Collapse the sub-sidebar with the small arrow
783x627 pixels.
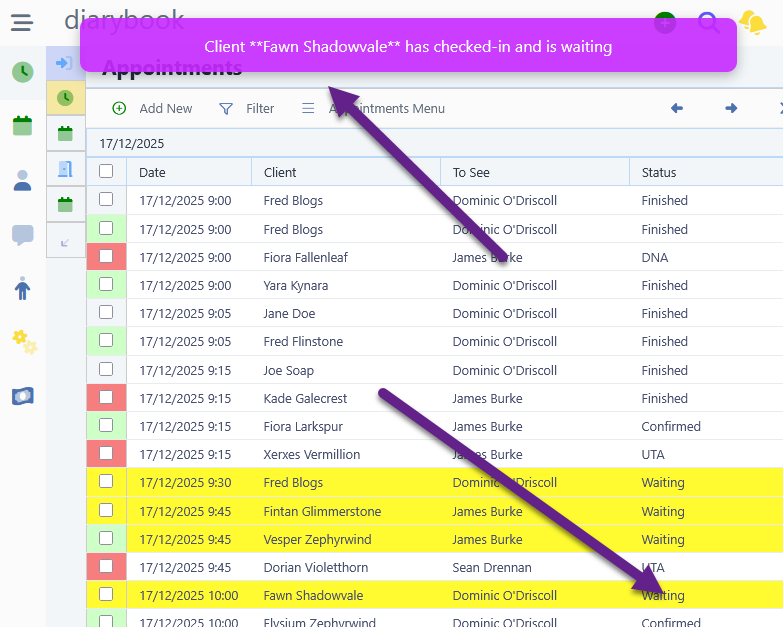coord(65,241)
